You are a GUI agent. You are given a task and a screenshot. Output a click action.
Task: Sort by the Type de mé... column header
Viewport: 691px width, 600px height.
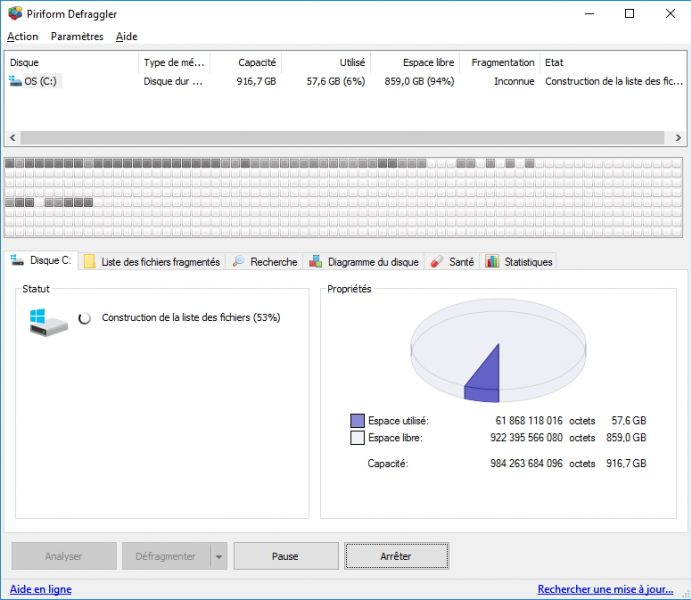[174, 63]
